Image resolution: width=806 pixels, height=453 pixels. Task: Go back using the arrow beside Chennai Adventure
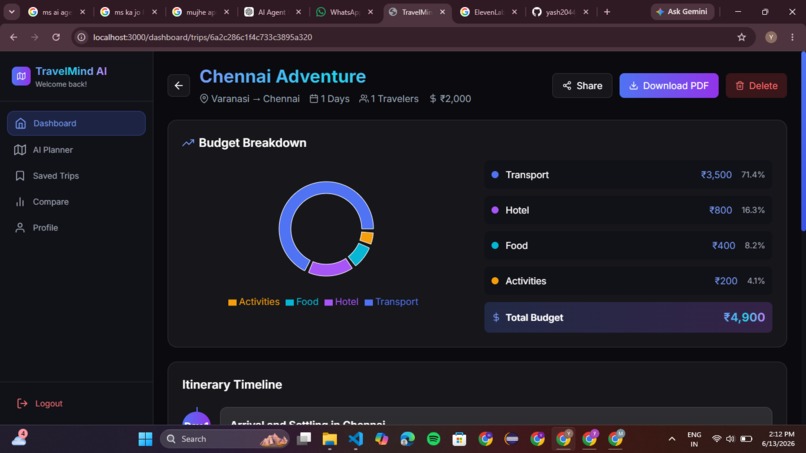tap(178, 86)
